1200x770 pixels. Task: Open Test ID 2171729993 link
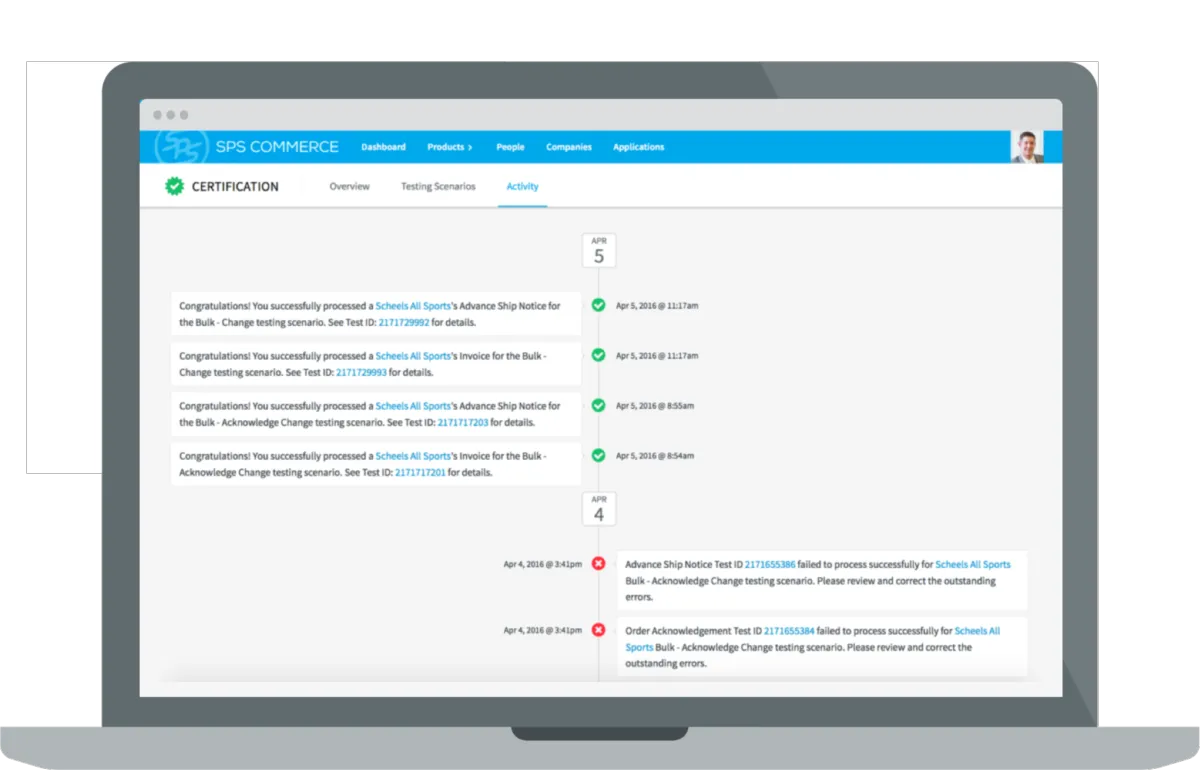(x=361, y=372)
